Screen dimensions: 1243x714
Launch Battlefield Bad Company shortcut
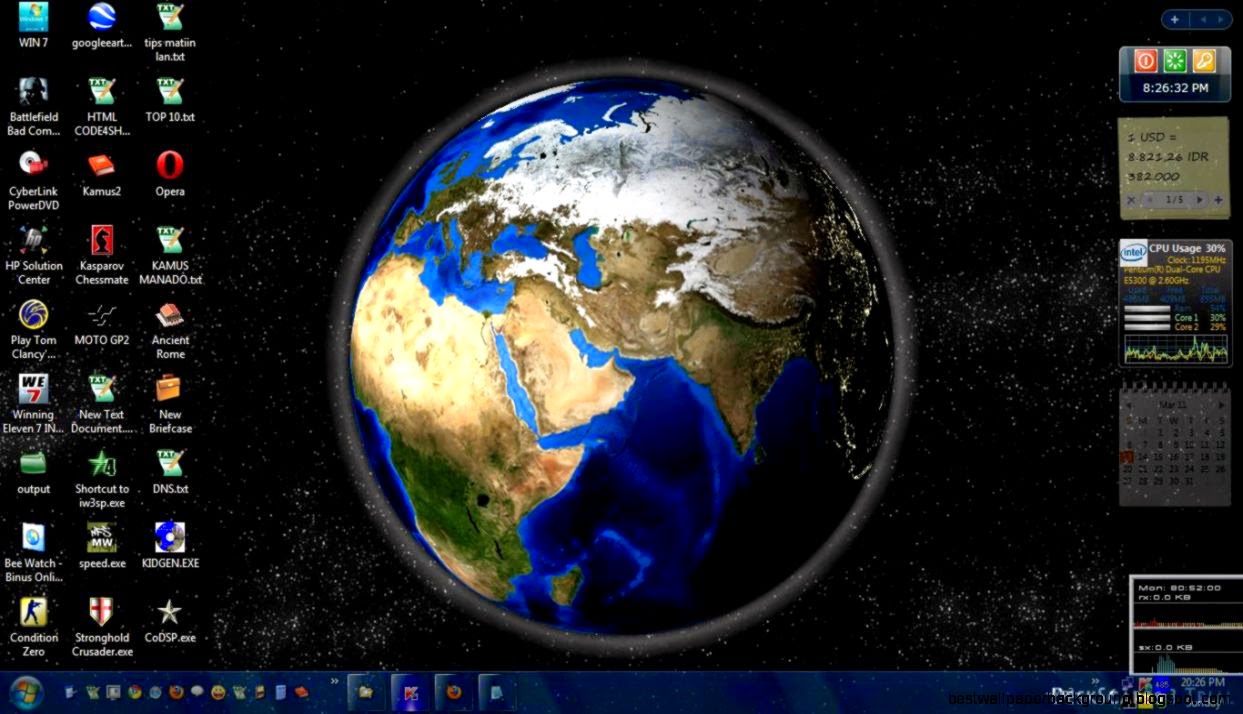33,107
